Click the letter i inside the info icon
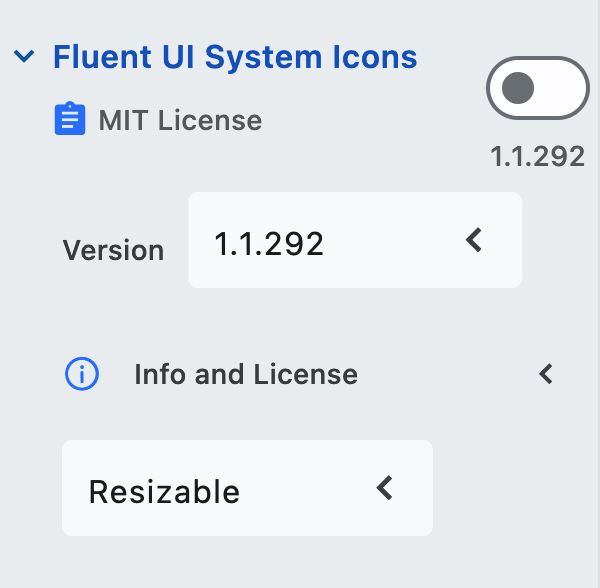Viewport: 600px width, 588px height. click(82, 374)
